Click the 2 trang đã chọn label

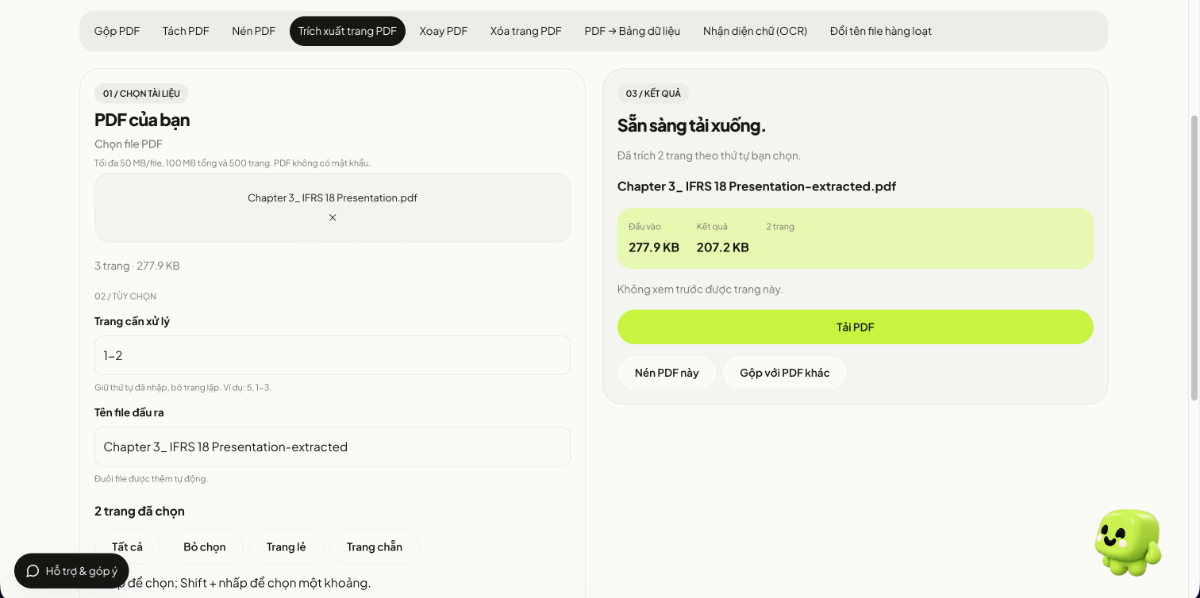click(139, 511)
